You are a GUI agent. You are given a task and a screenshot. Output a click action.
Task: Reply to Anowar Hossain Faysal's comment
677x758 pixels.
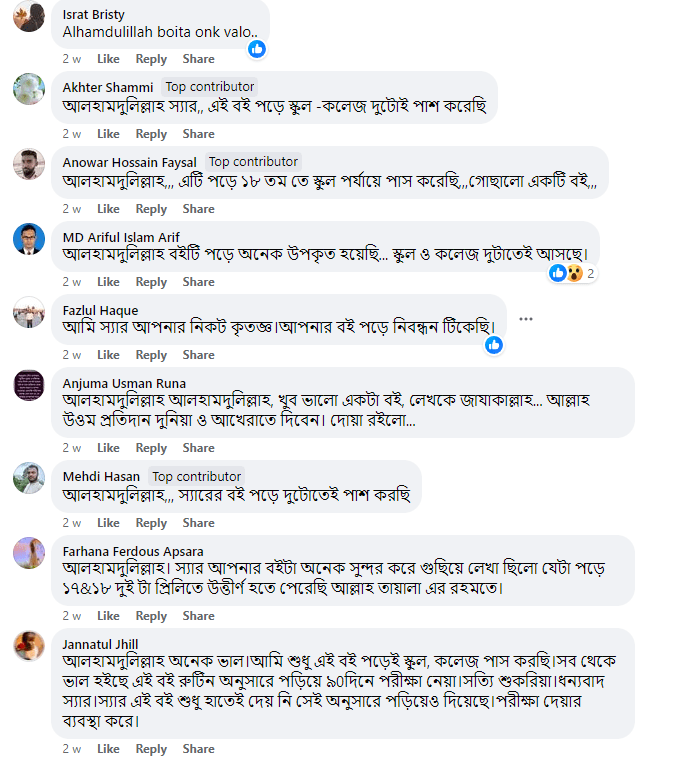pos(151,209)
